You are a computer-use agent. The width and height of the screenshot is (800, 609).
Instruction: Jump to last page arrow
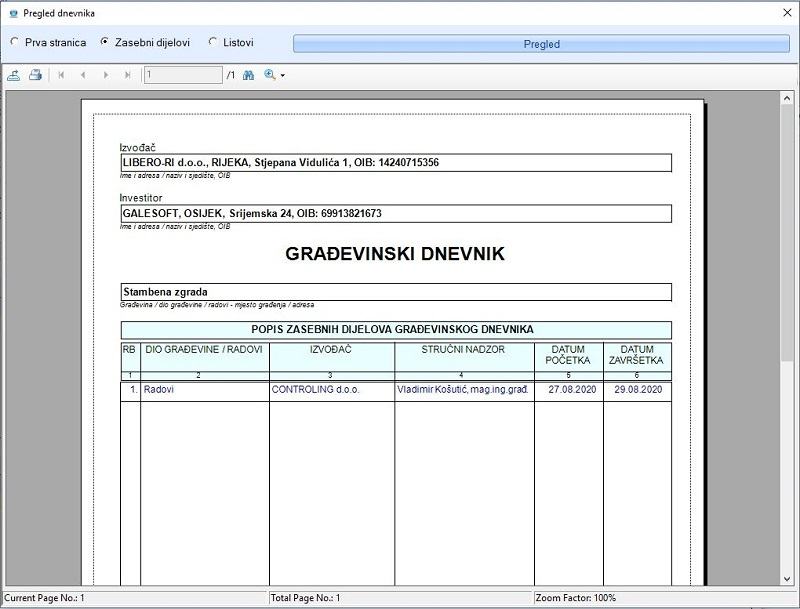click(127, 75)
